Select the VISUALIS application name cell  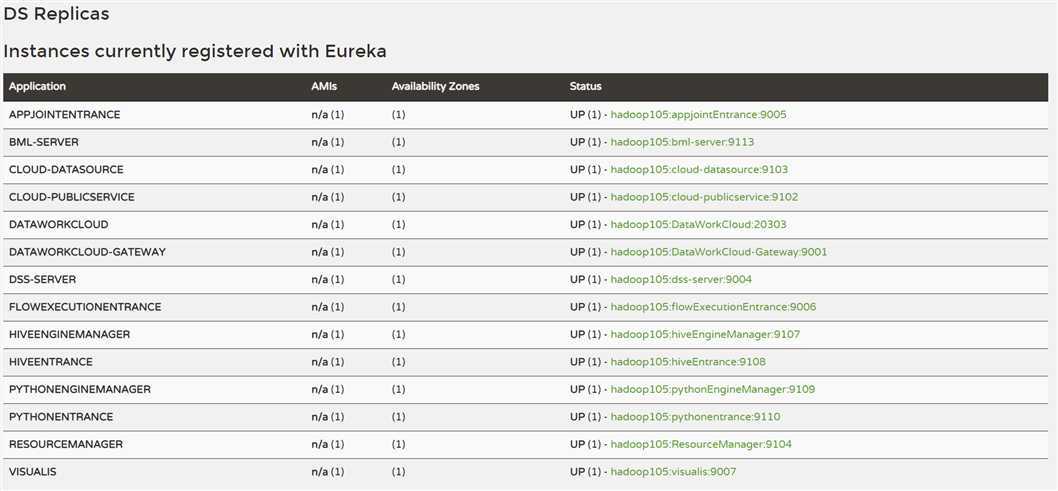(x=35, y=472)
